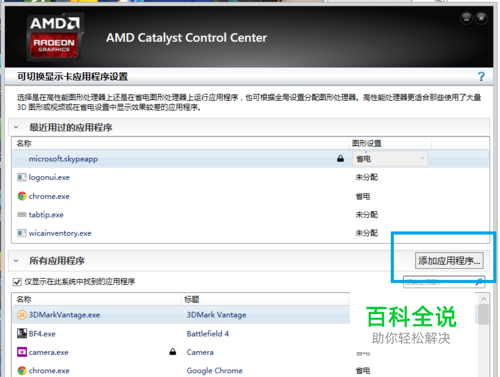Click the AMD Radeon Graphics logo
Image resolution: width=500 pixels, height=377 pixels.
(54, 37)
